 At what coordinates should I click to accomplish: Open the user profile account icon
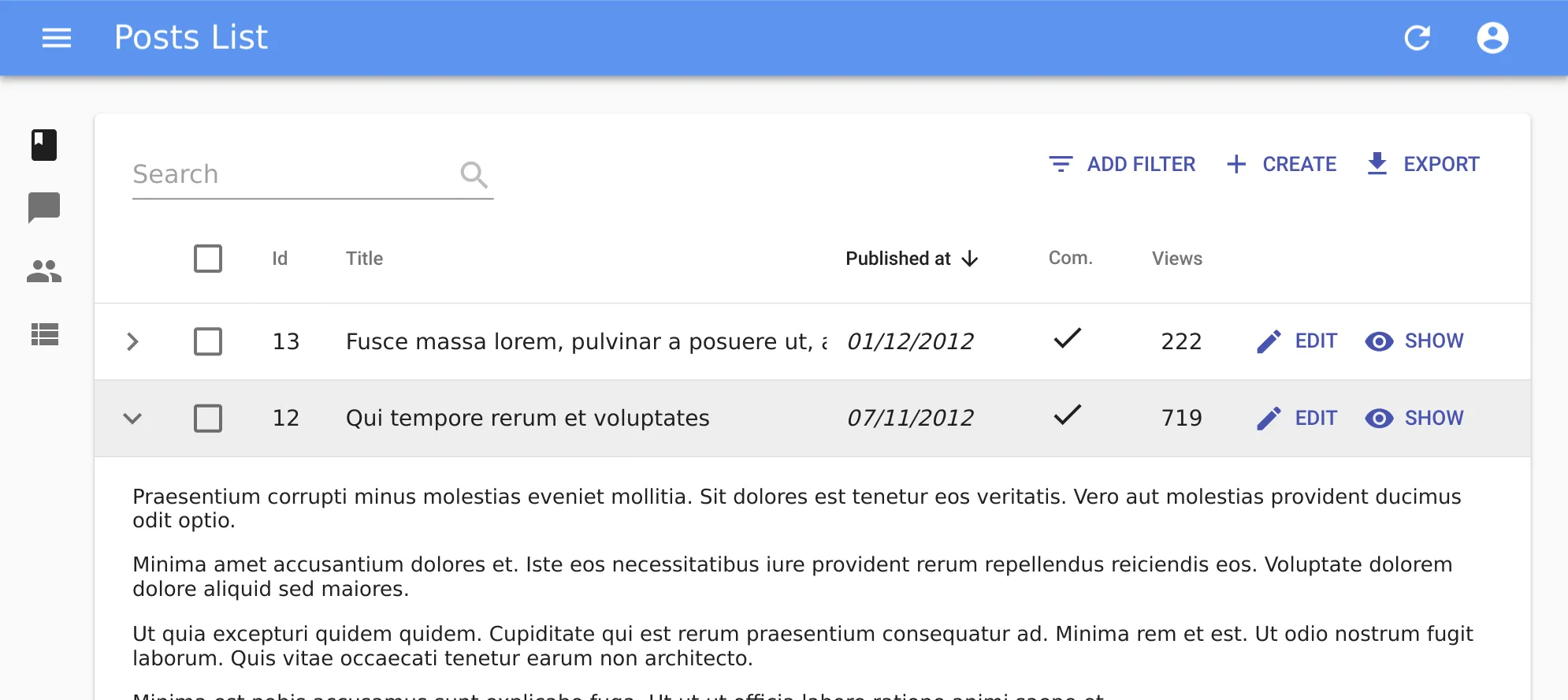coord(1492,38)
